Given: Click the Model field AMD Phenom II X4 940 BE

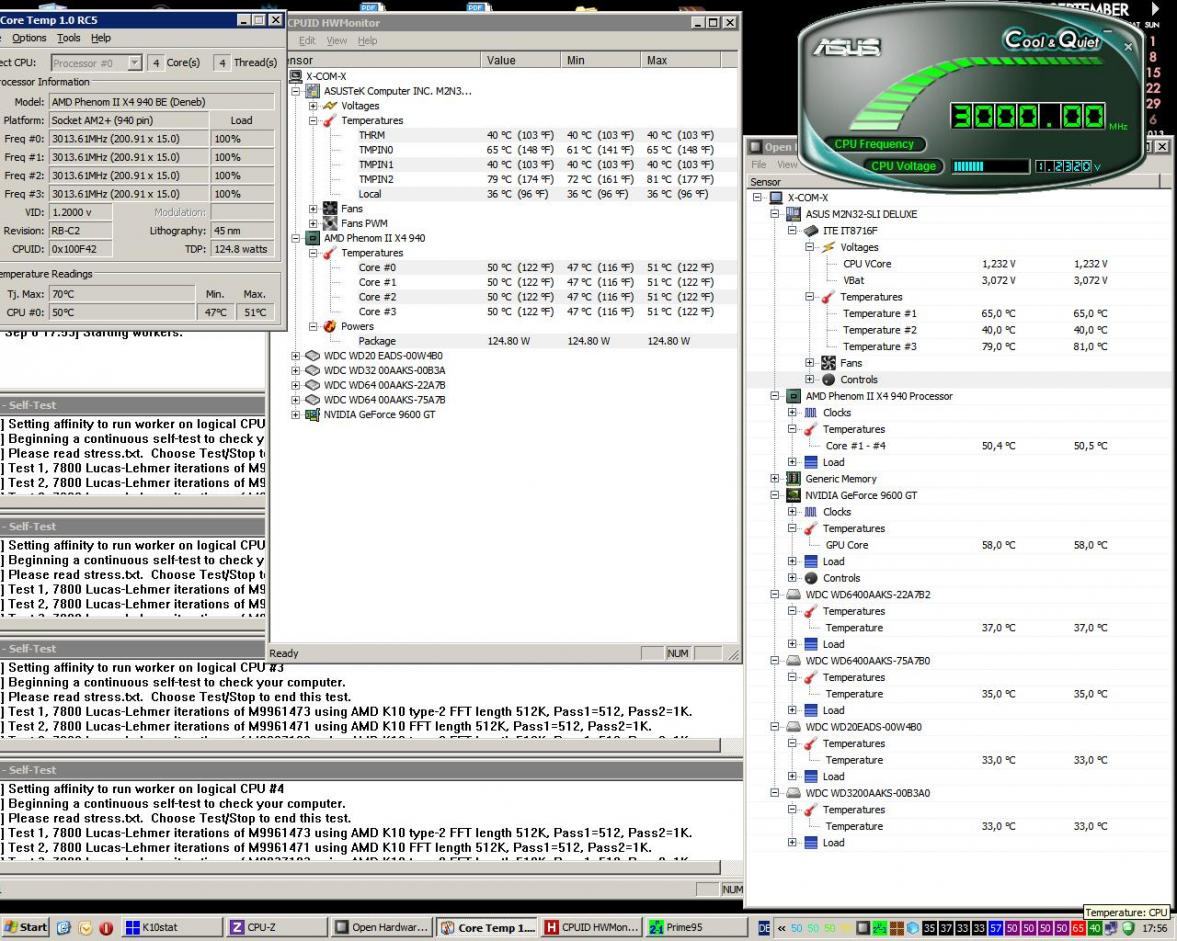Looking at the screenshot, I should click(162, 102).
